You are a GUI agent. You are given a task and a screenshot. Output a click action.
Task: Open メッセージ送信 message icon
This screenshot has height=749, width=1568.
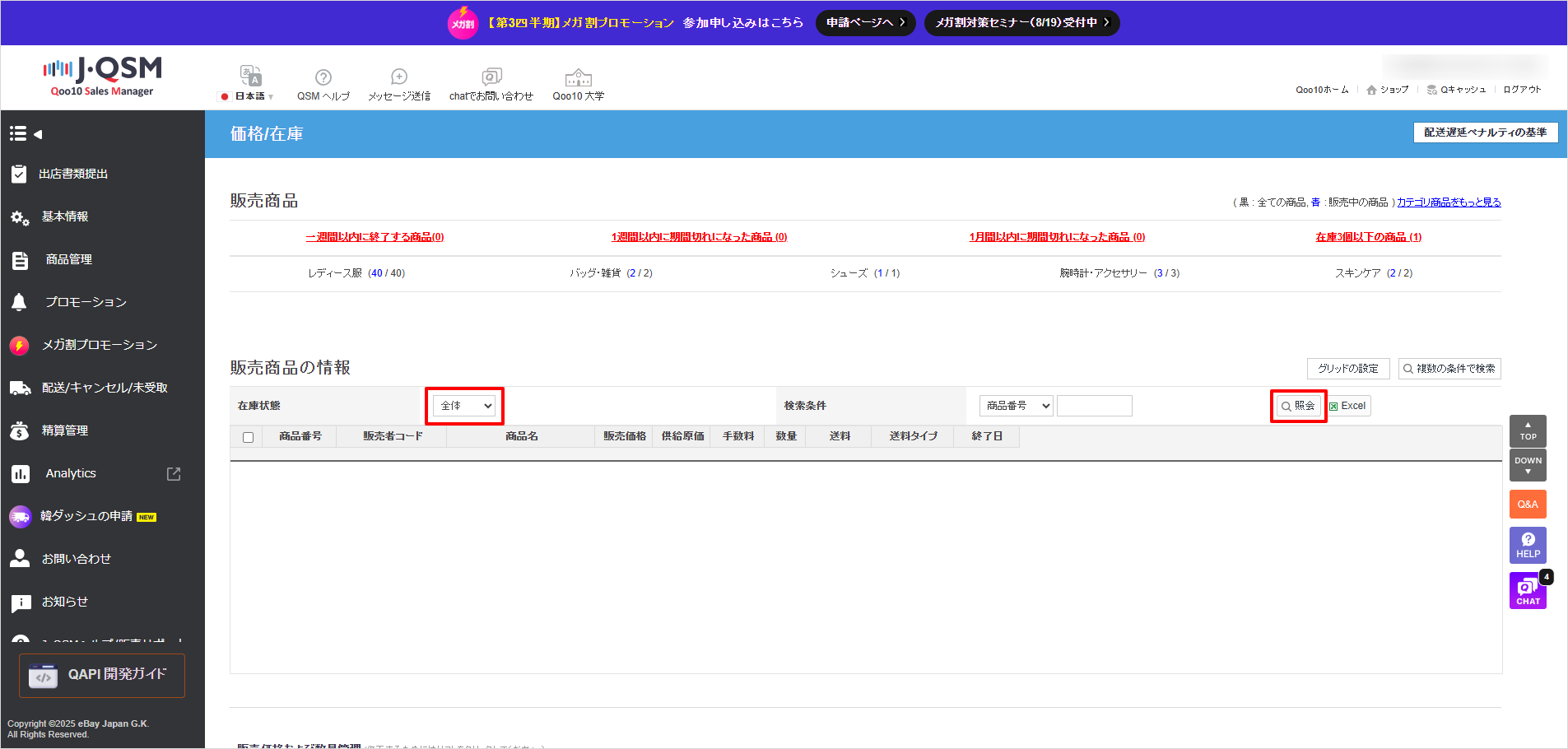pos(399,77)
